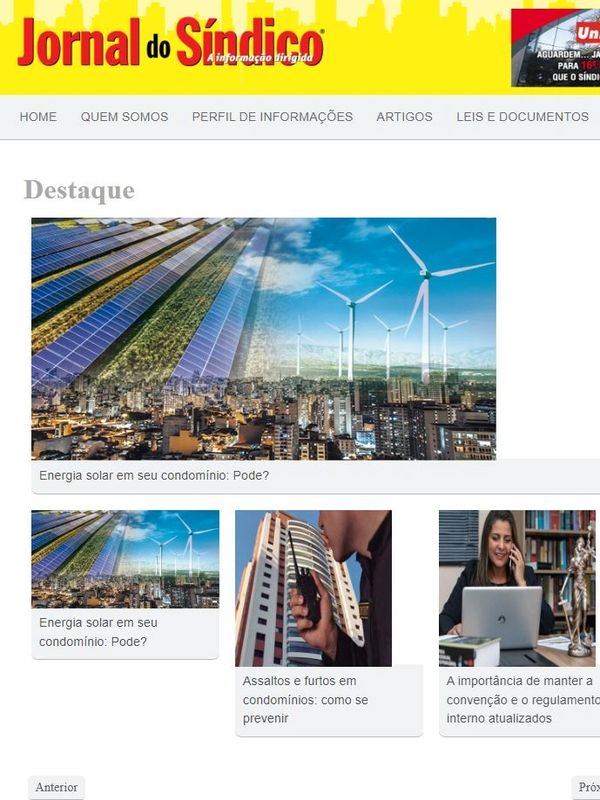
Task: Open the small solar energy thumbnail
Action: tap(126, 559)
